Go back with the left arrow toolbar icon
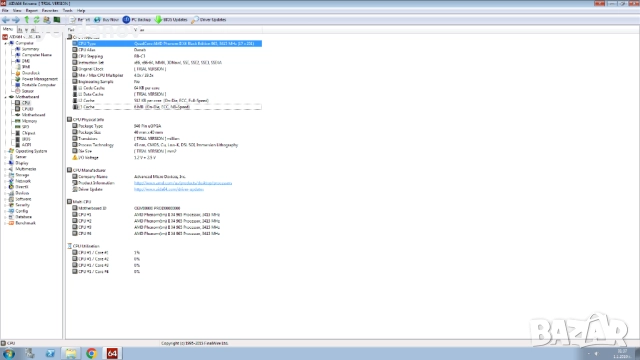Screen dimensions: 640x360 click(x=6, y=20)
